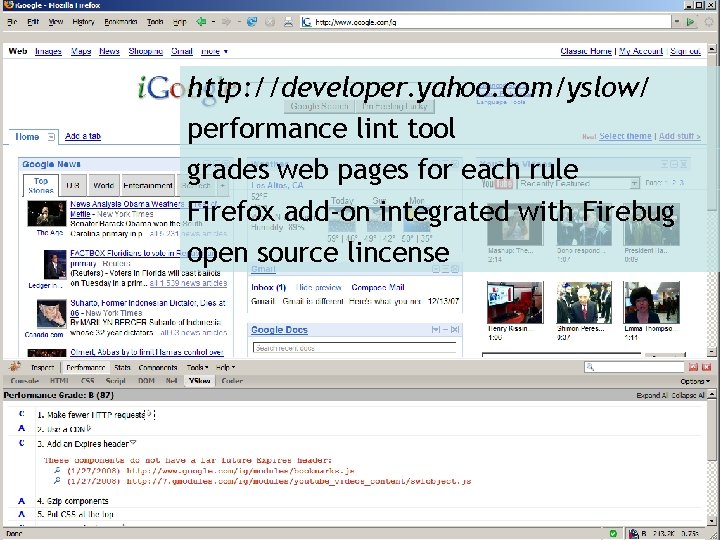The image size is (720, 540).
Task: Click the page vertical scrollbar
Action: tap(712, 200)
